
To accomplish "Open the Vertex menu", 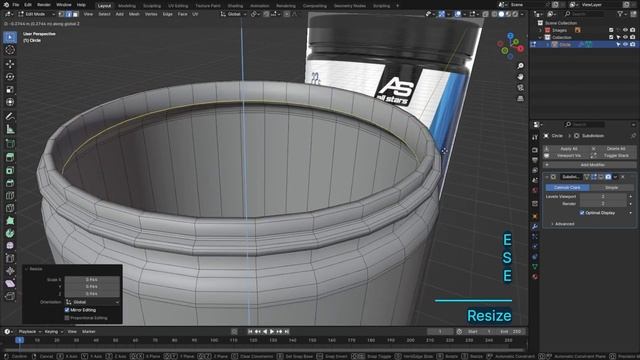I will tap(151, 14).
